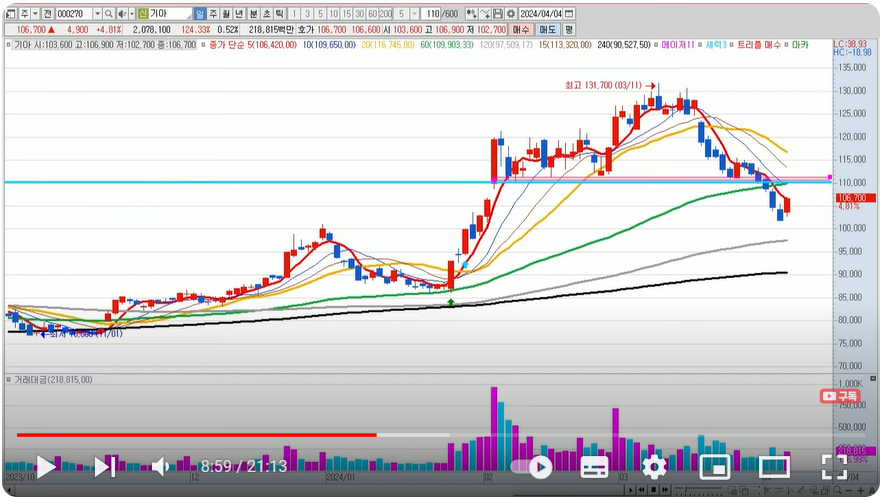Select the 60(109,903,33) moving average label

coord(447,44)
